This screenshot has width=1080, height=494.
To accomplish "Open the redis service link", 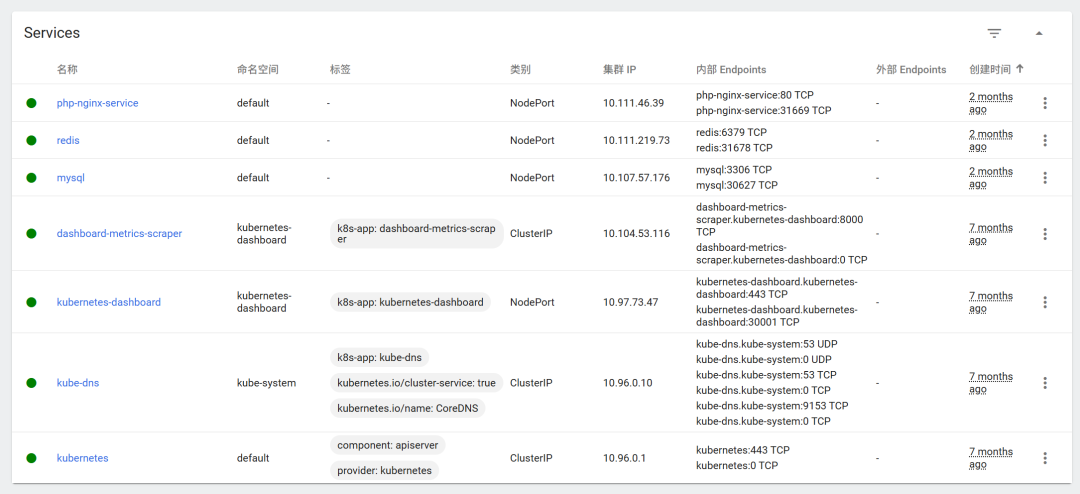I will click(68, 141).
